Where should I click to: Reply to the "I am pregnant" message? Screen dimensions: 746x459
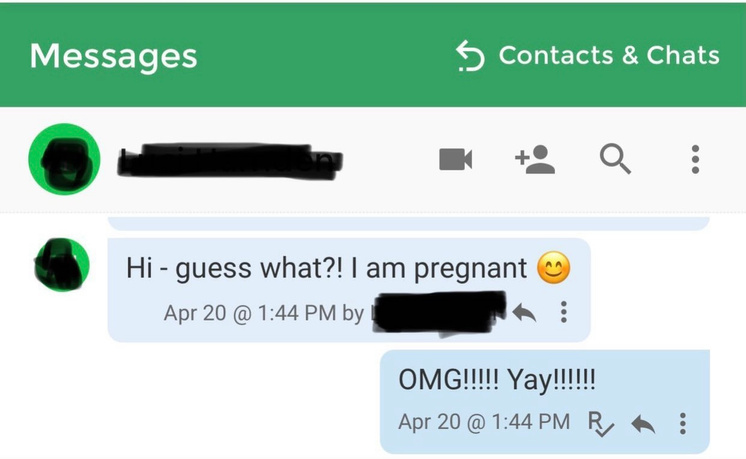[x=524, y=313]
